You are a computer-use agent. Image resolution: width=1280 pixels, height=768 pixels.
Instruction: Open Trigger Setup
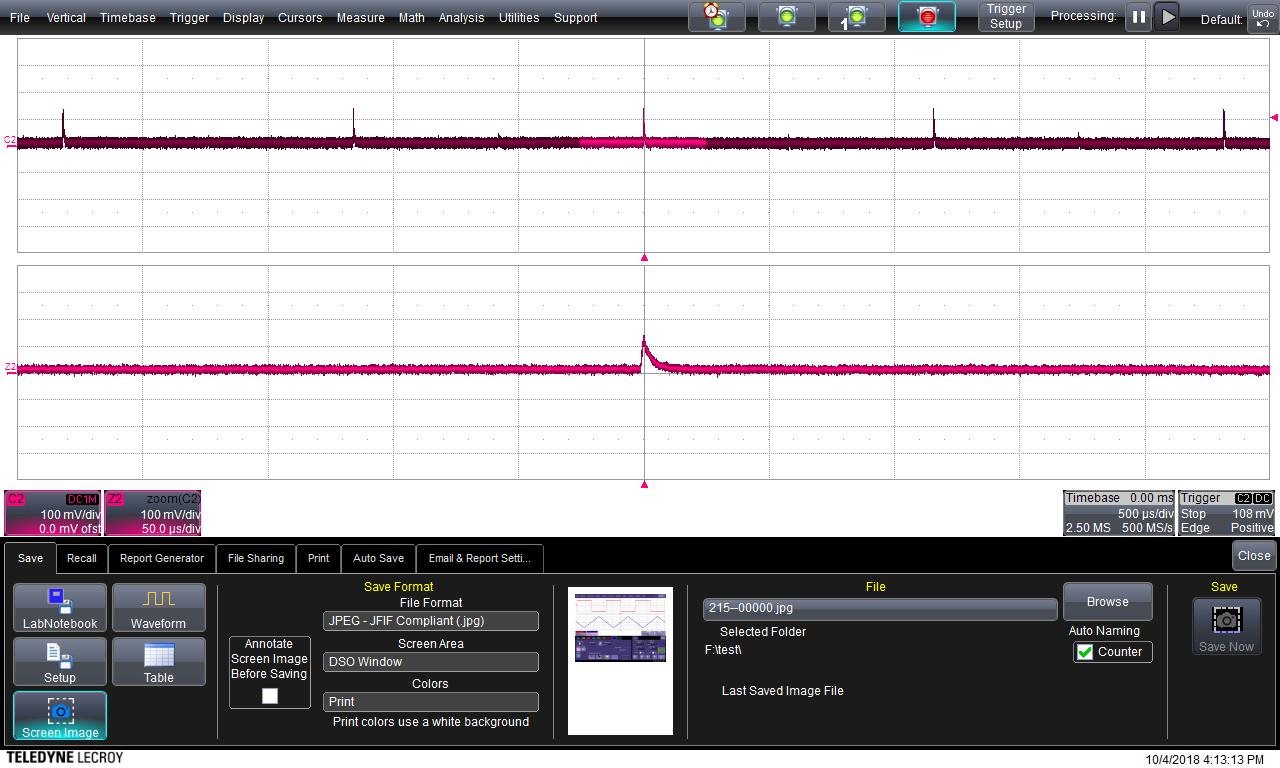click(1006, 17)
